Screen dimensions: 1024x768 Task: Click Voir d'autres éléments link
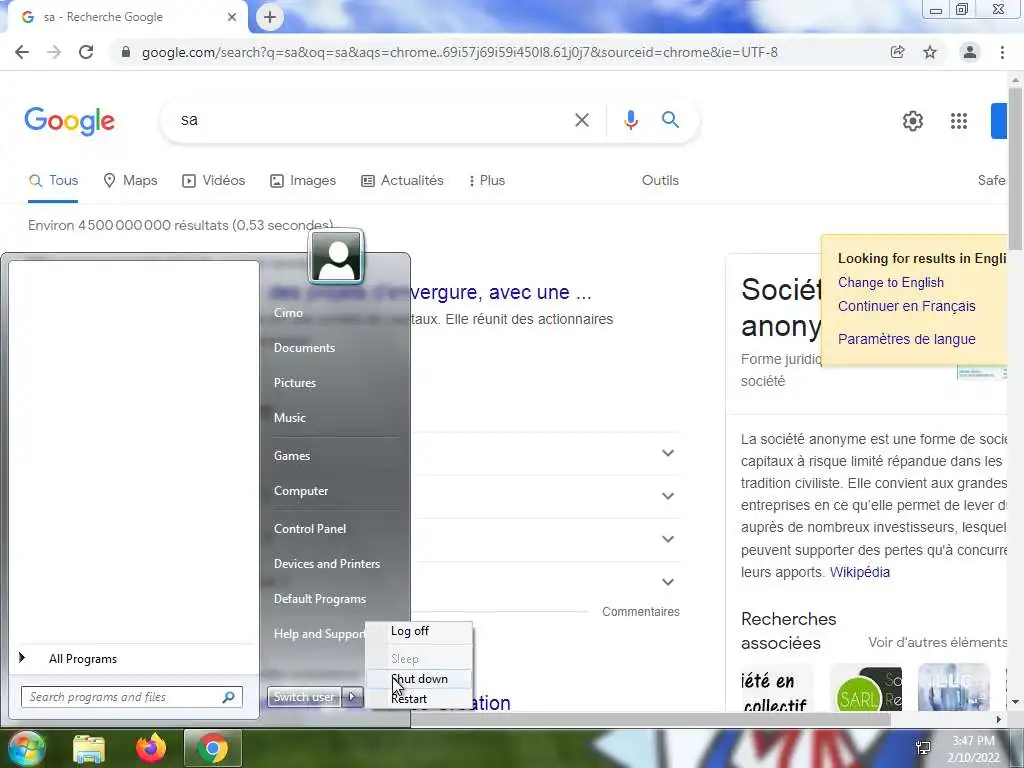937,643
